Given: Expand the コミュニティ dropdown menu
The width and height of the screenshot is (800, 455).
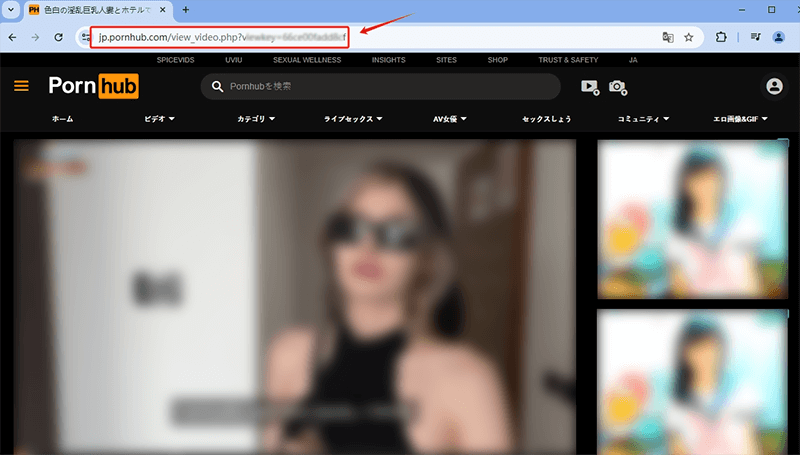Looking at the screenshot, I should 643,119.
